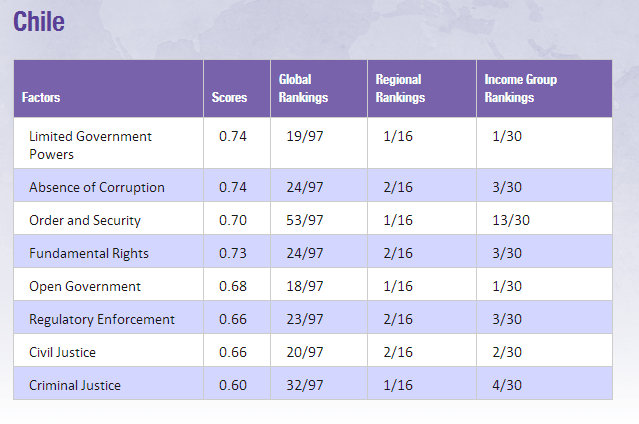Select the 53/97 global ranking cell

click(303, 220)
